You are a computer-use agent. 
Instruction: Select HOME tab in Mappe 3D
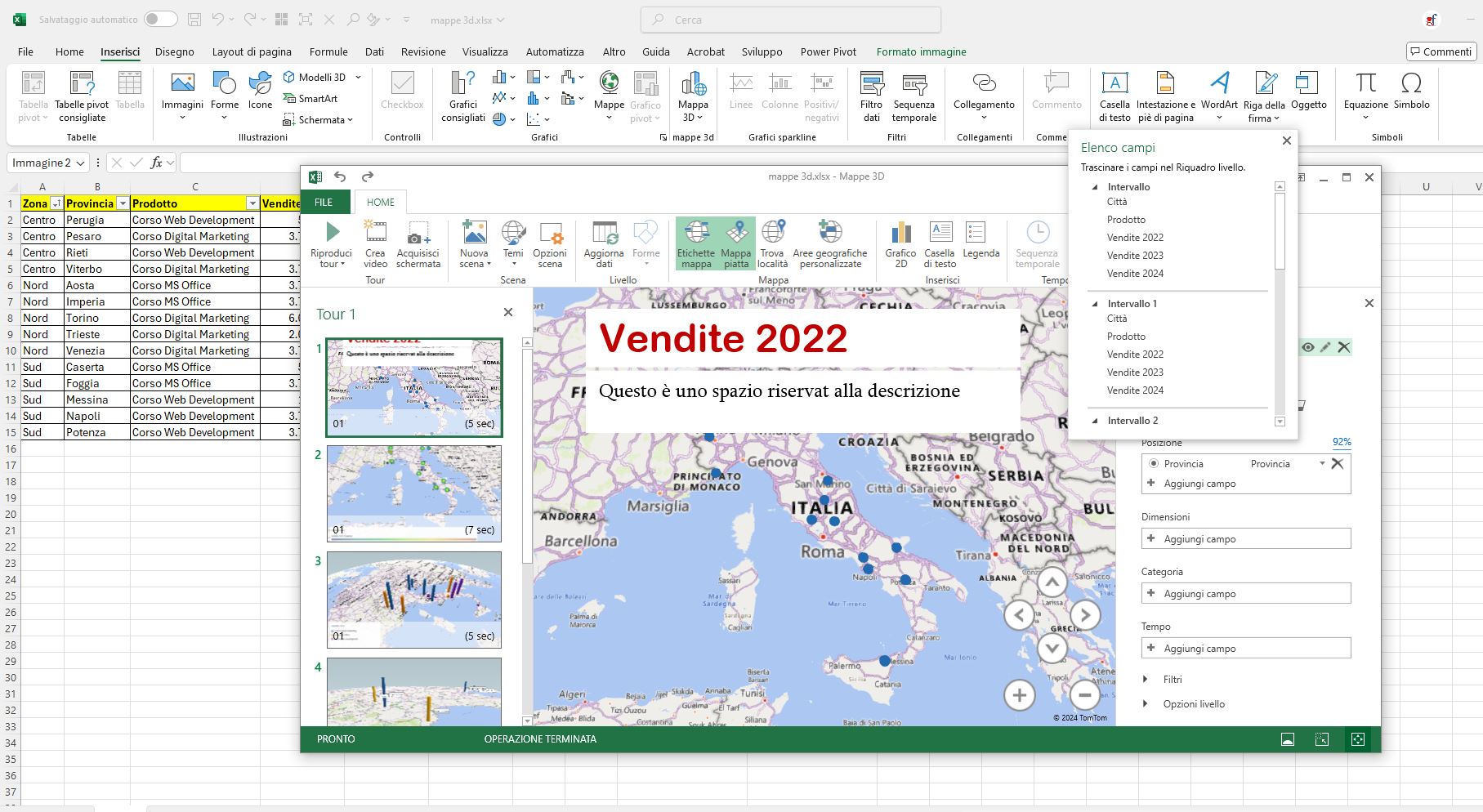click(x=380, y=202)
